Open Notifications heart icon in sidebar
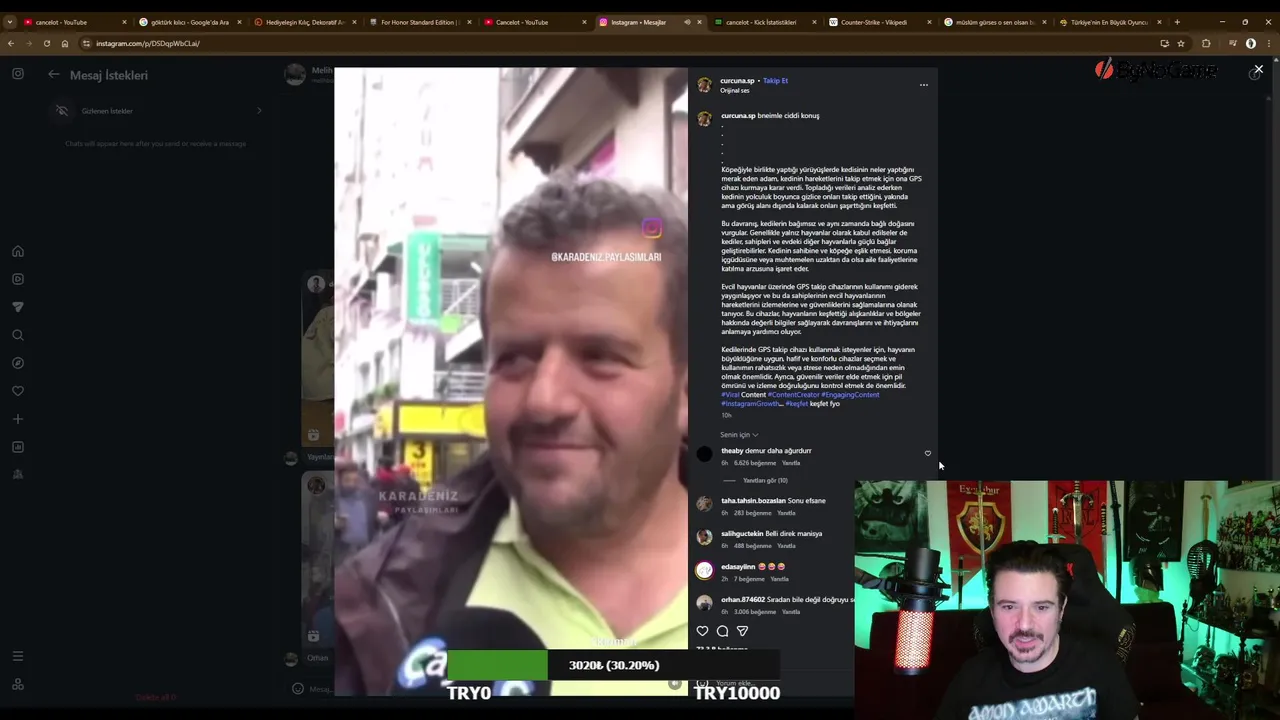Screen dimensions: 1280x720 (18, 391)
